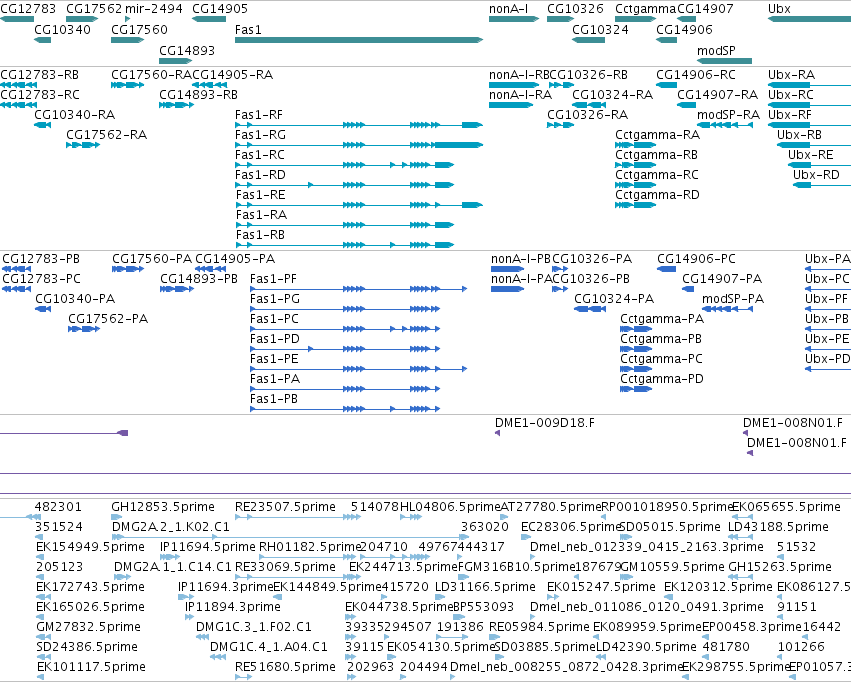Click protein Fas1-PE label
851x682 pixels.
274,359
